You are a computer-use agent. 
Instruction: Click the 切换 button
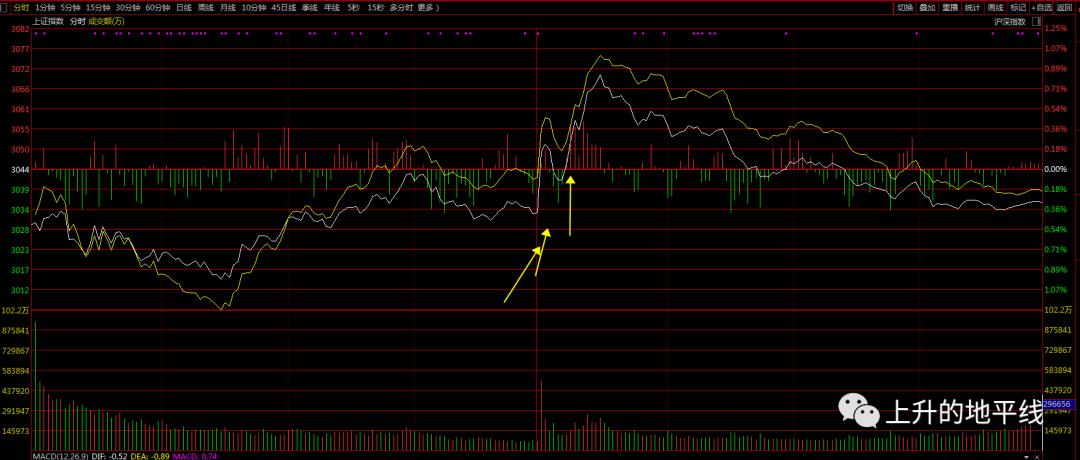click(905, 8)
